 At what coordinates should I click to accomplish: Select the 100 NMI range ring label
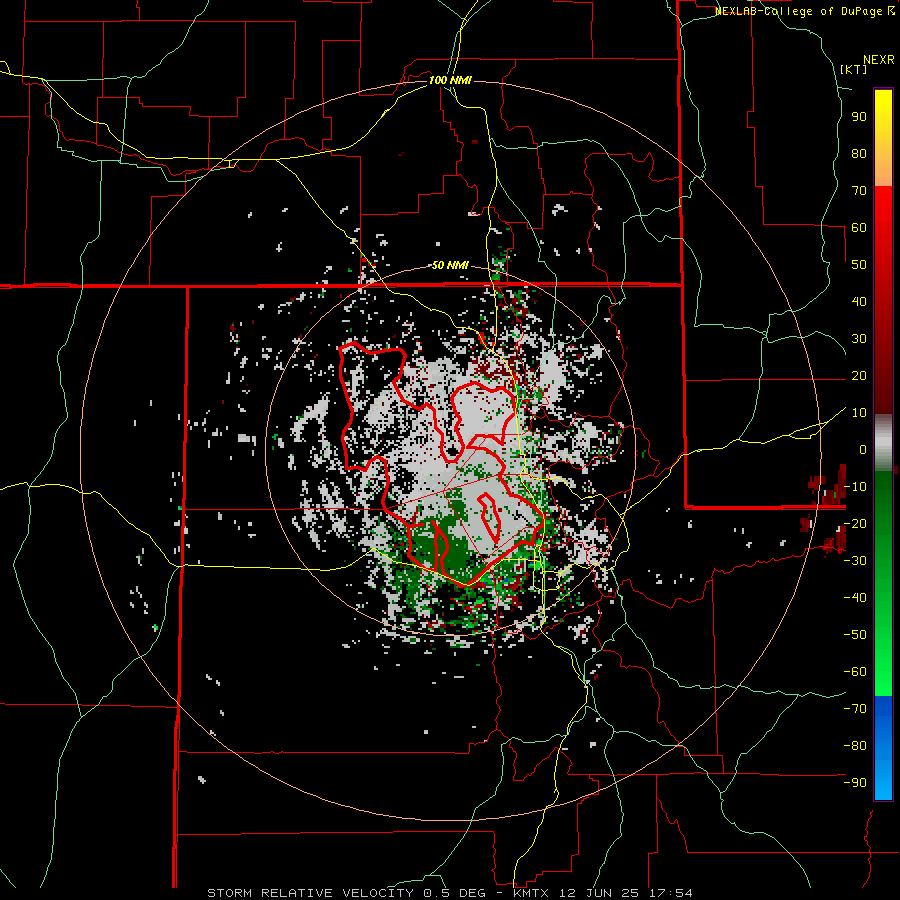coord(450,80)
